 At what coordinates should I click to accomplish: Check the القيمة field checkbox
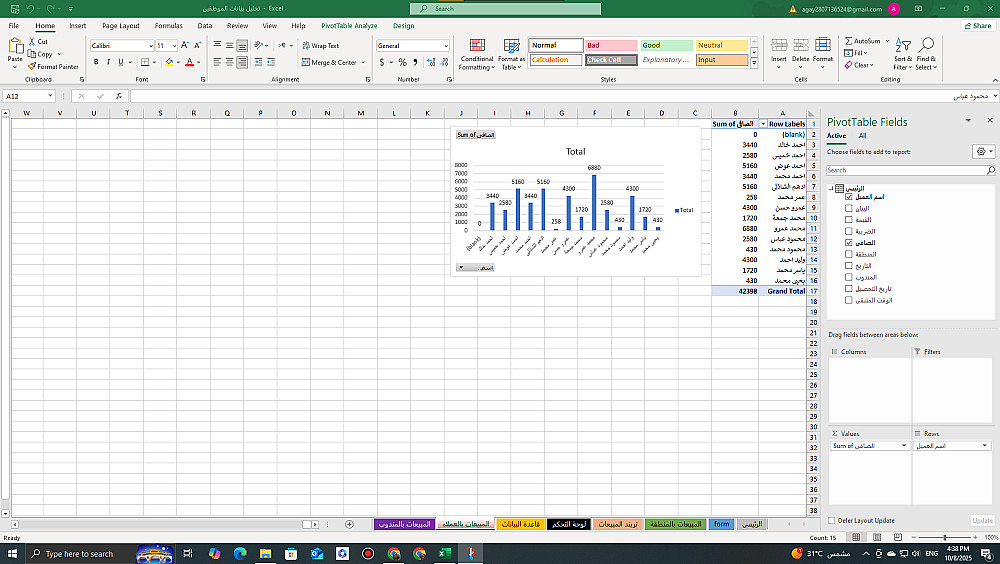pyautogui.click(x=849, y=219)
